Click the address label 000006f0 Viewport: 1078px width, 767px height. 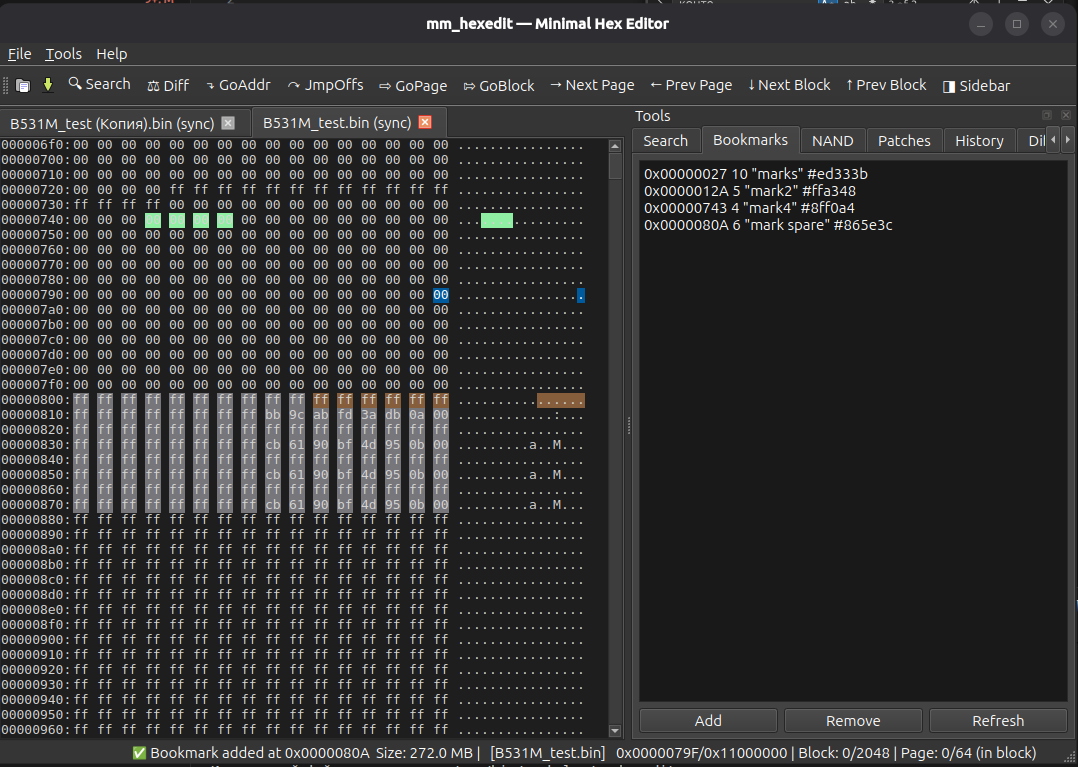[34, 145]
